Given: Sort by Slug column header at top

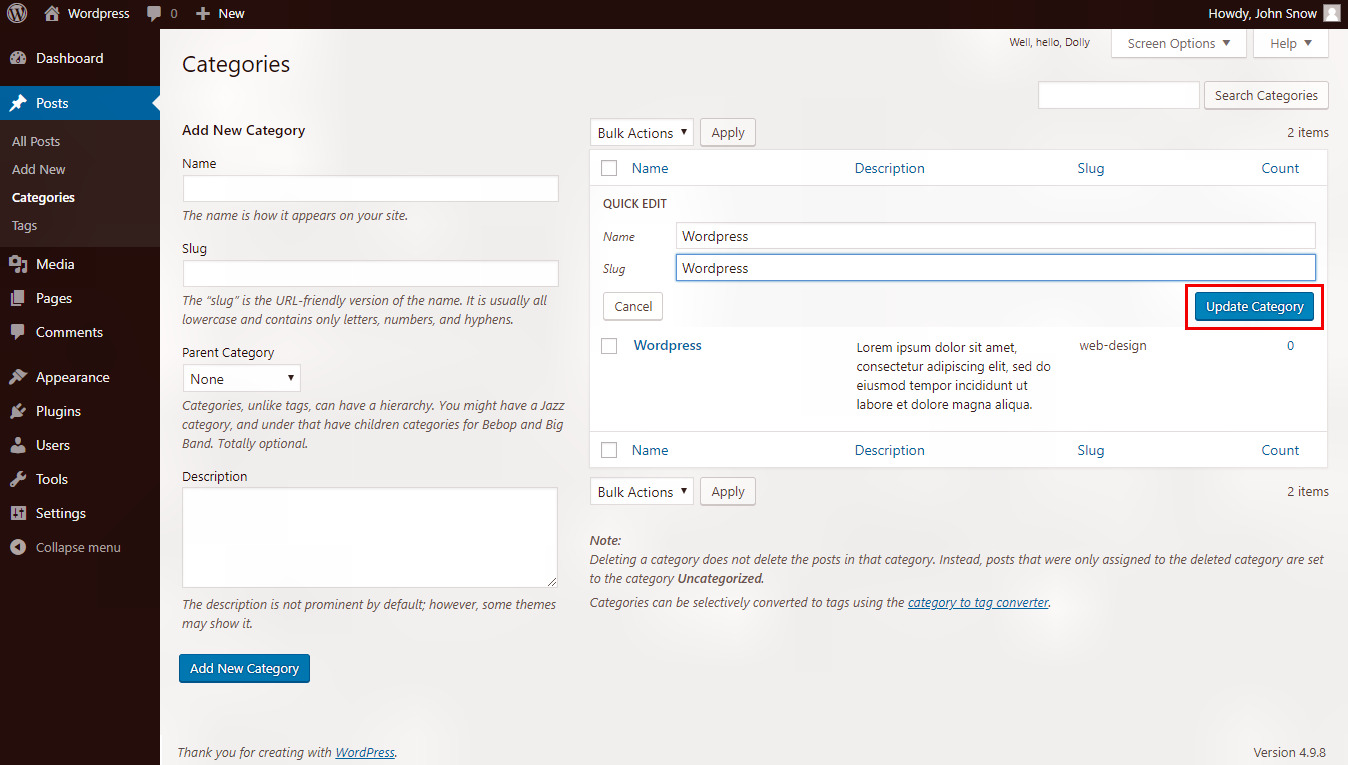Looking at the screenshot, I should click(x=1091, y=168).
